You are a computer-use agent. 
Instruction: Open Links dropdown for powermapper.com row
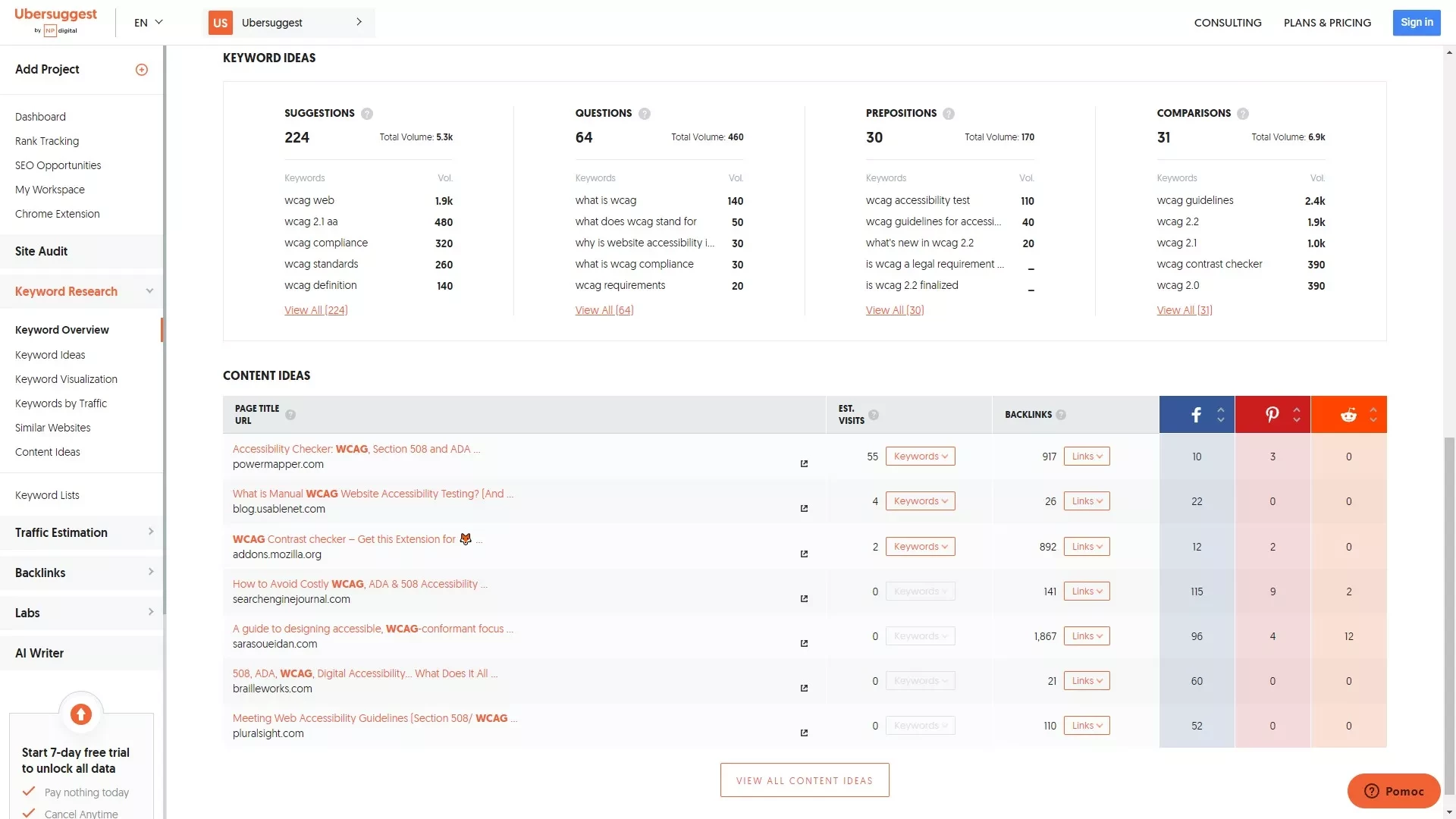pos(1087,457)
